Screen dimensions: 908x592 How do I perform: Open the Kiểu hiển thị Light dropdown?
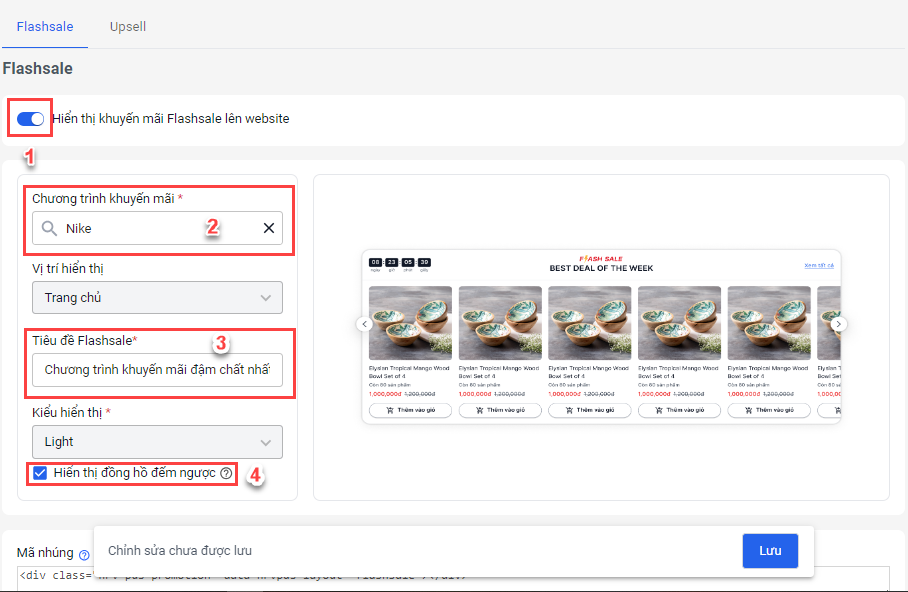158,442
